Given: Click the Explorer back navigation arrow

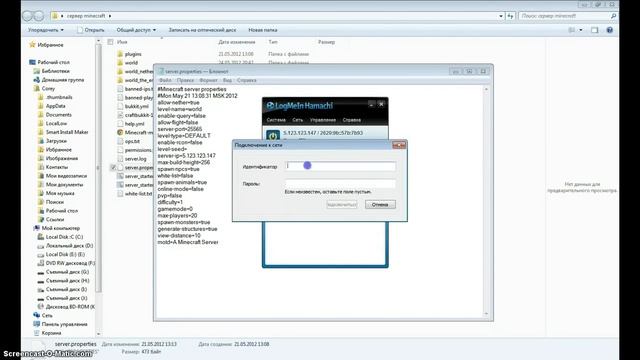Looking at the screenshot, I should click(28, 16).
